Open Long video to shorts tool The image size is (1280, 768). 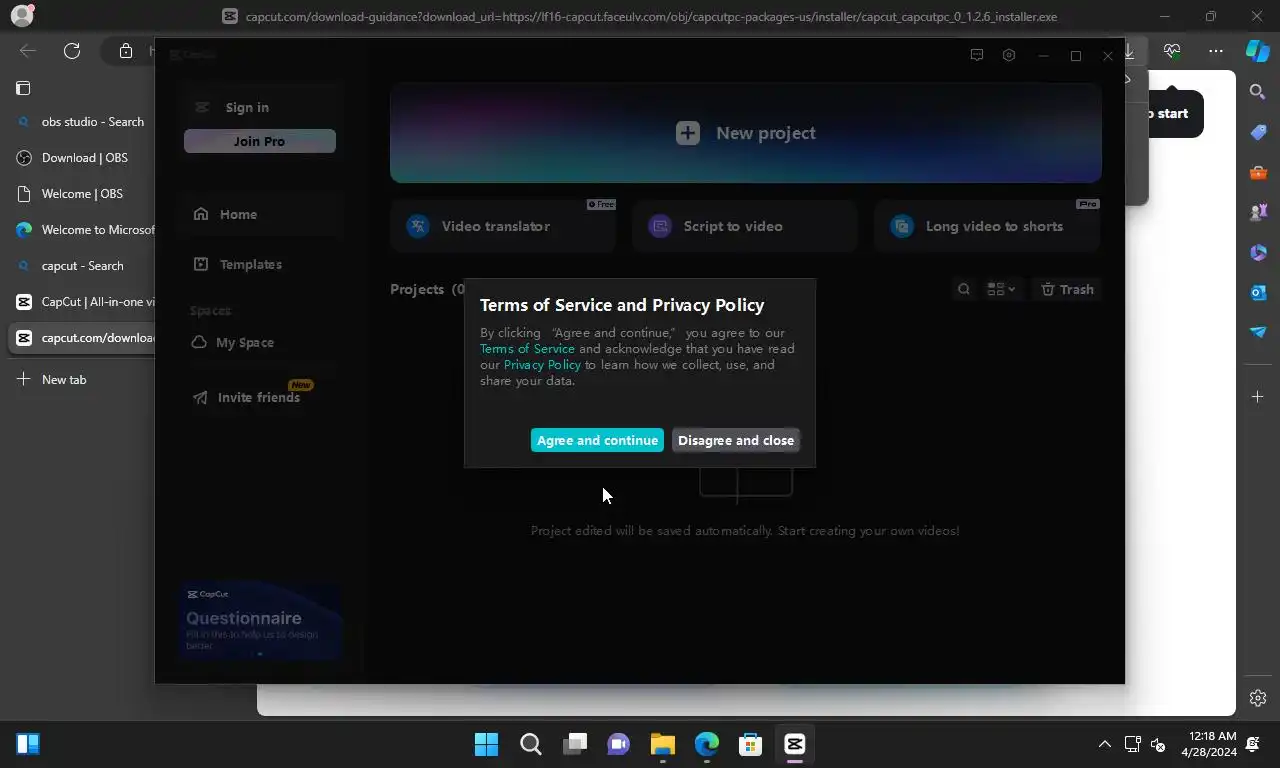[x=987, y=226]
